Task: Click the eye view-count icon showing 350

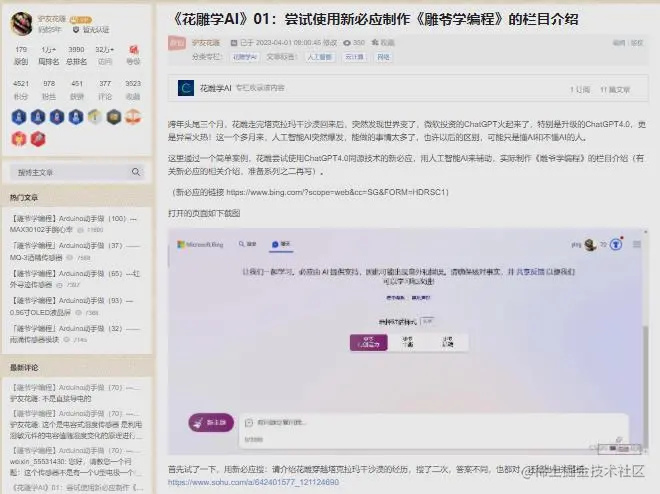Action: pyautogui.click(x=347, y=43)
